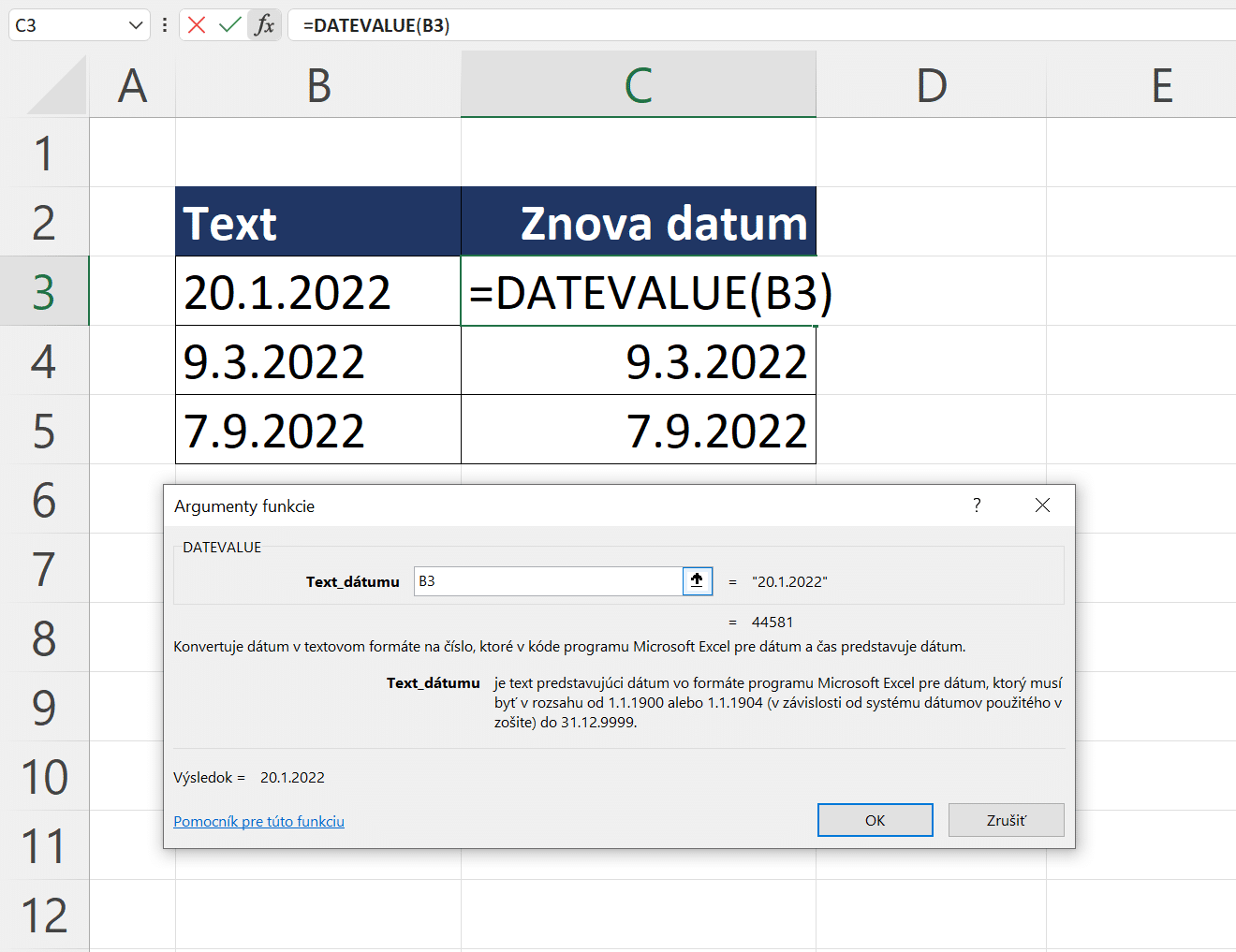Click the serial number 44581 in dialog
The height and width of the screenshot is (952, 1236).
772,622
